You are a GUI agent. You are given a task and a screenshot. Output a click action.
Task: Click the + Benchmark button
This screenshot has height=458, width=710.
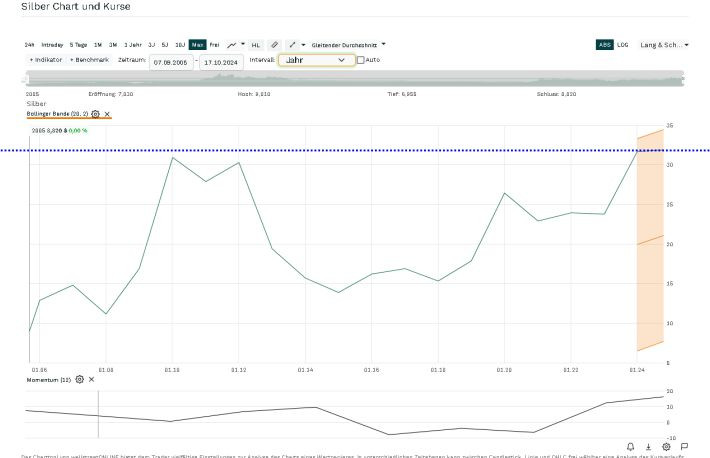click(x=90, y=60)
